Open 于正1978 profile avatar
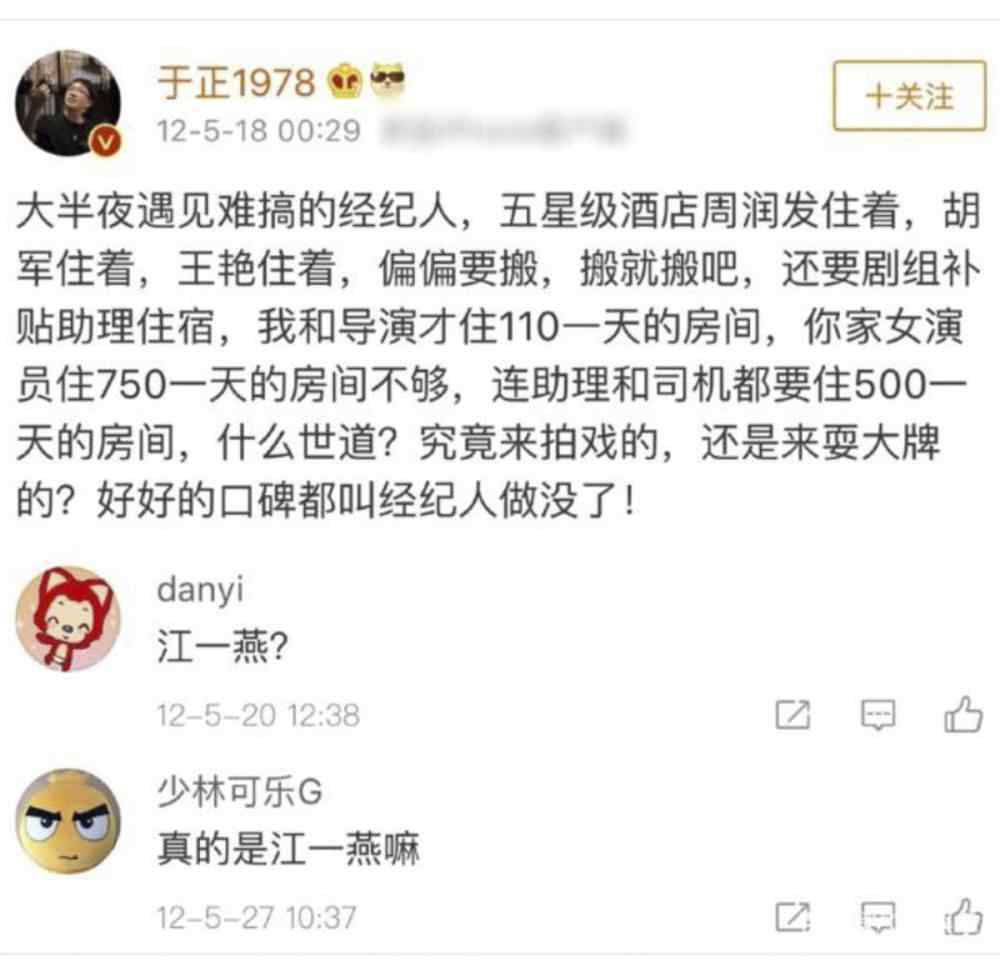 point(68,103)
